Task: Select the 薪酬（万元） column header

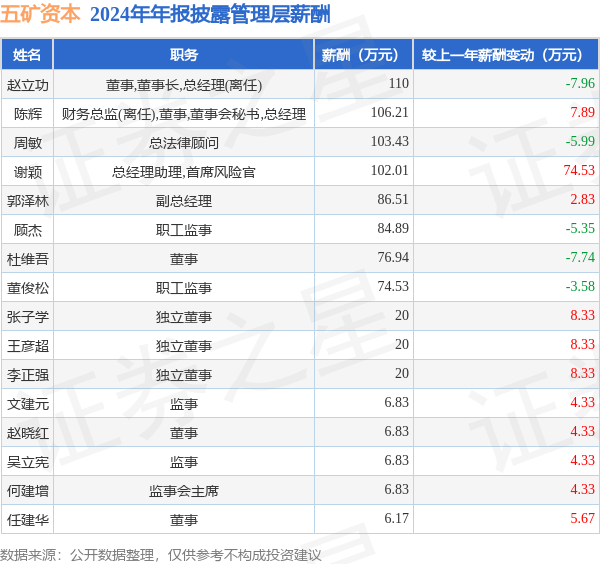Action: click(x=364, y=54)
